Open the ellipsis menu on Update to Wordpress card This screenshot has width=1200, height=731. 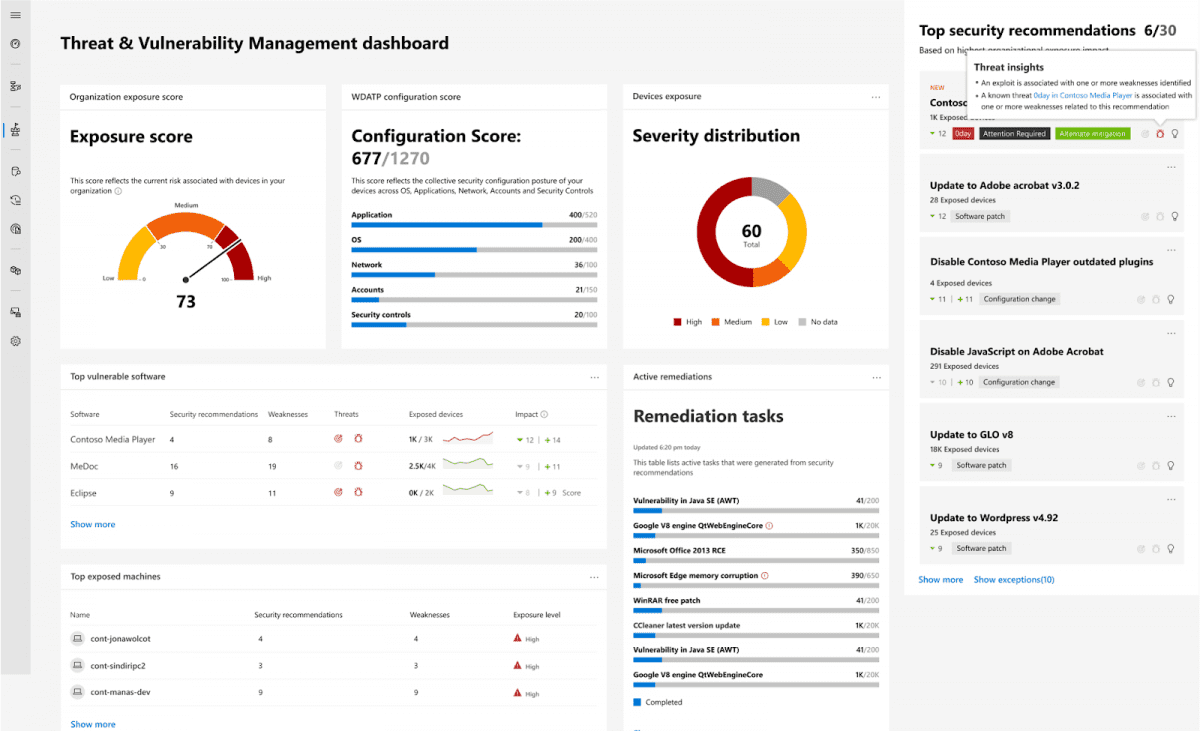point(1171,498)
